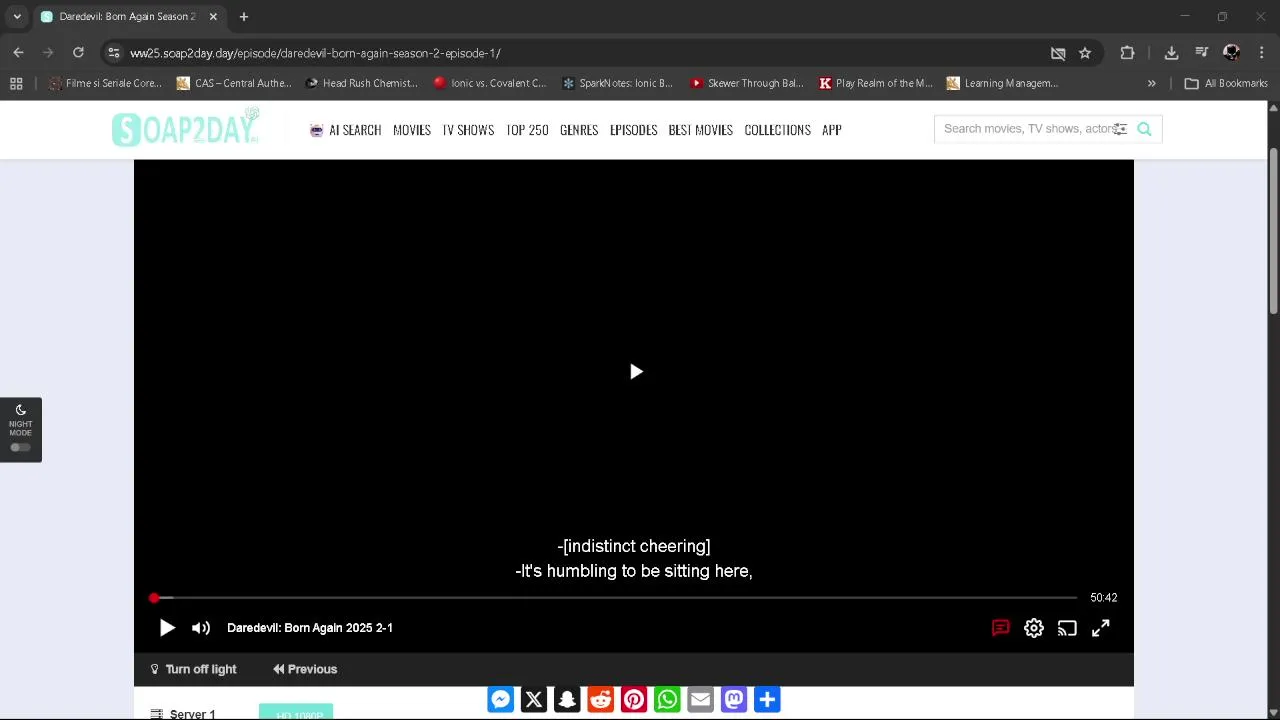Open Ionic vs. Covalent bookmark
Viewport: 1280px width, 720px height.
(490, 83)
